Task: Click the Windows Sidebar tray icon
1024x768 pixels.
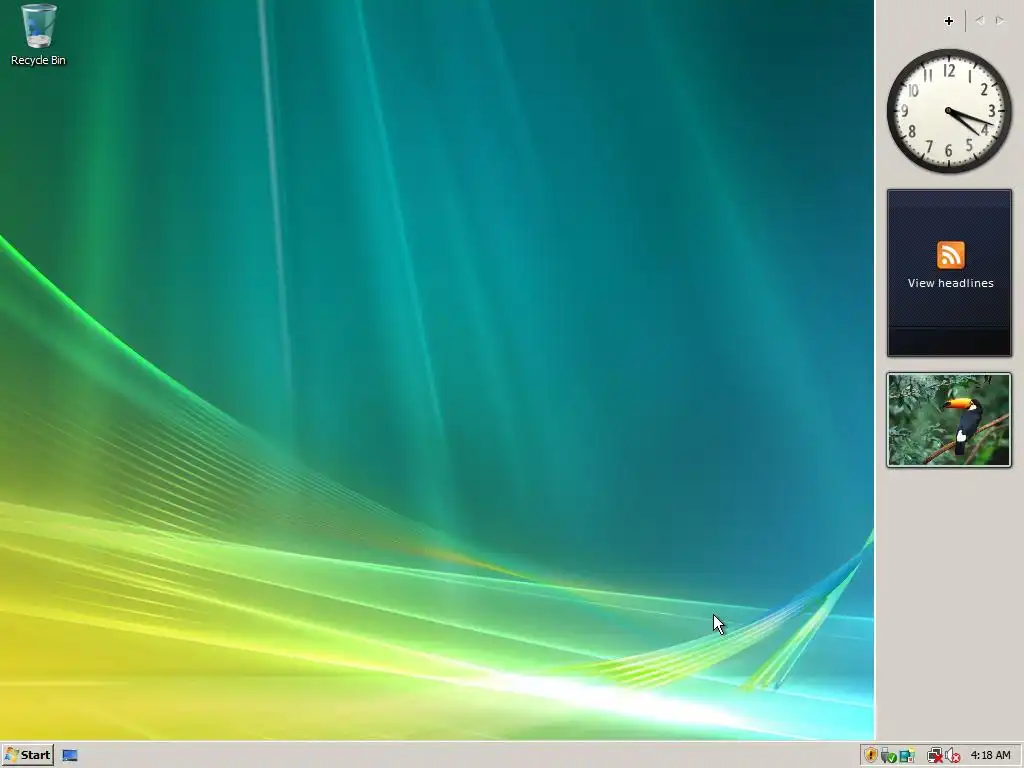Action: [x=907, y=756]
